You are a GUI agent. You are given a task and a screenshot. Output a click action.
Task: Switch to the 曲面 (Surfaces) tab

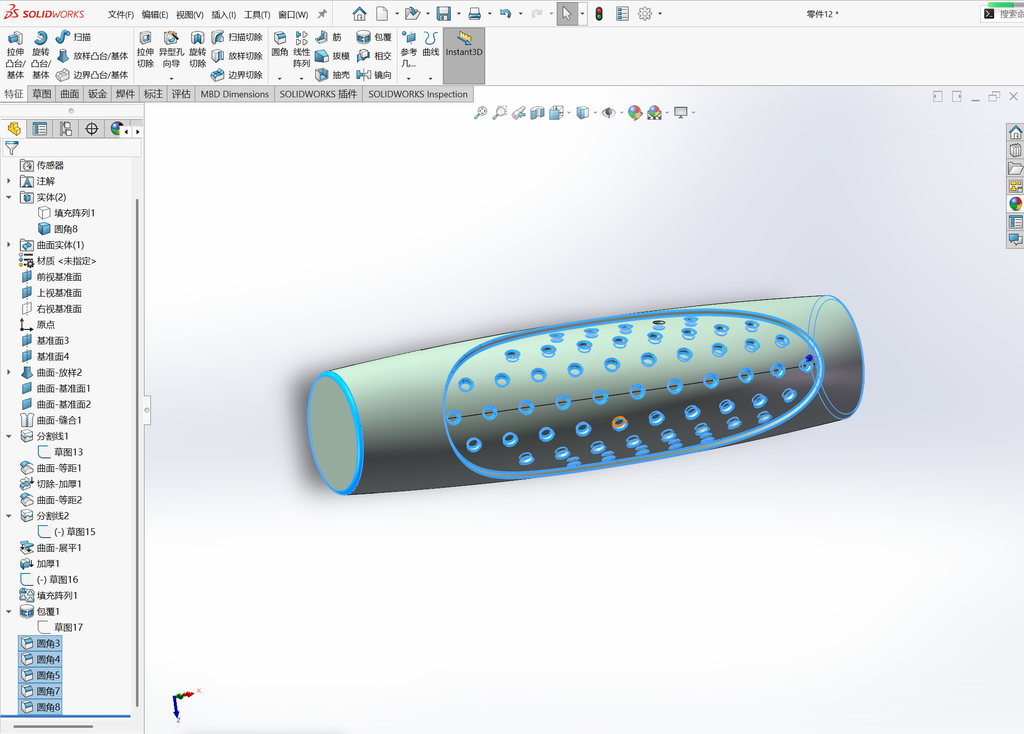70,94
